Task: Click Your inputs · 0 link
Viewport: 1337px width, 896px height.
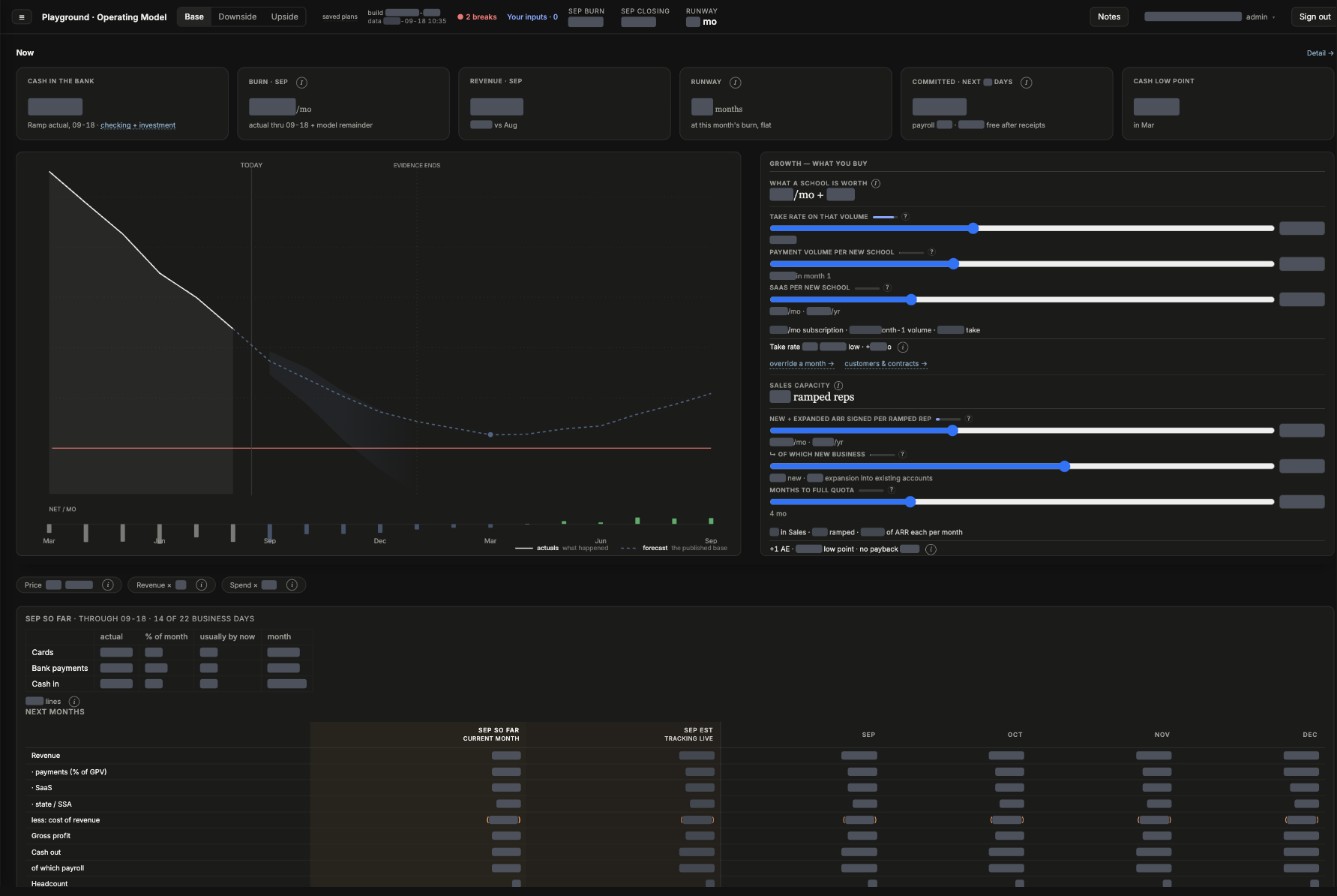Action: tap(532, 17)
